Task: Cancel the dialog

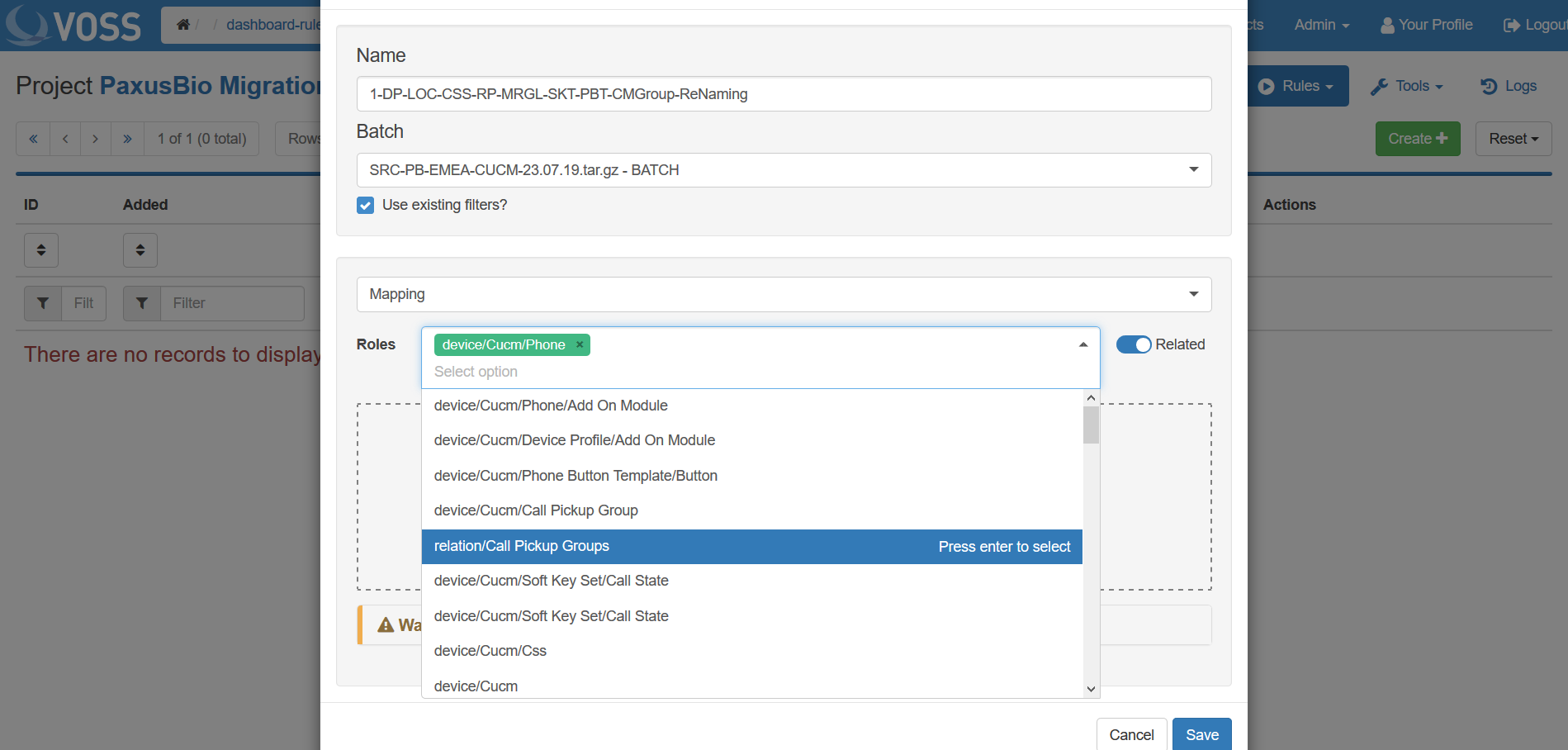Action: click(1131, 734)
